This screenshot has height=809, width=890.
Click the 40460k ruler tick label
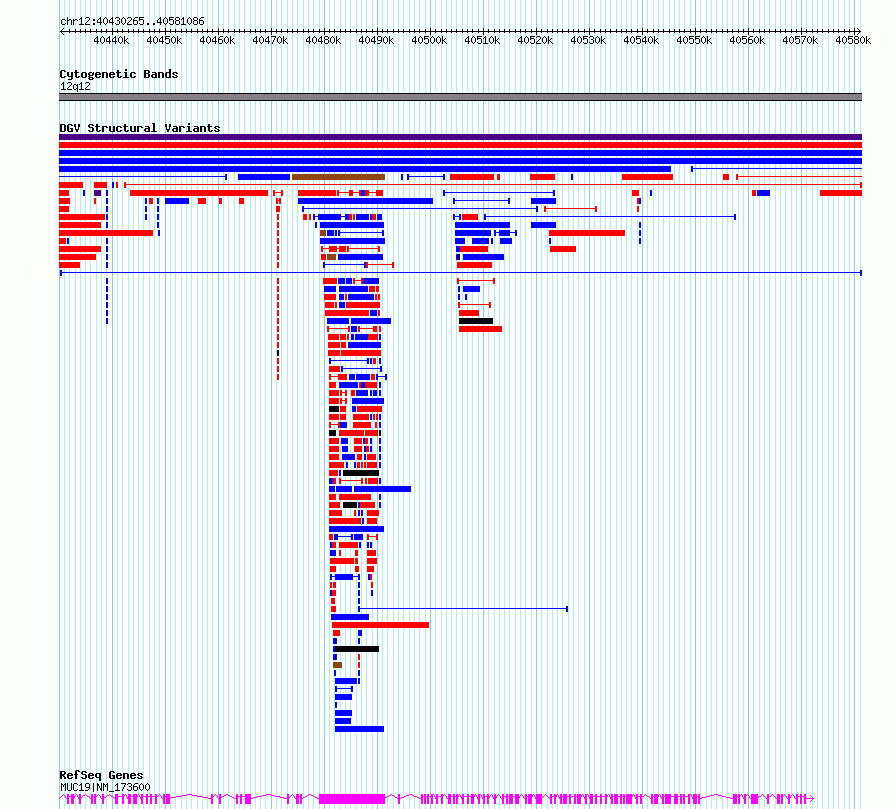(x=217, y=40)
